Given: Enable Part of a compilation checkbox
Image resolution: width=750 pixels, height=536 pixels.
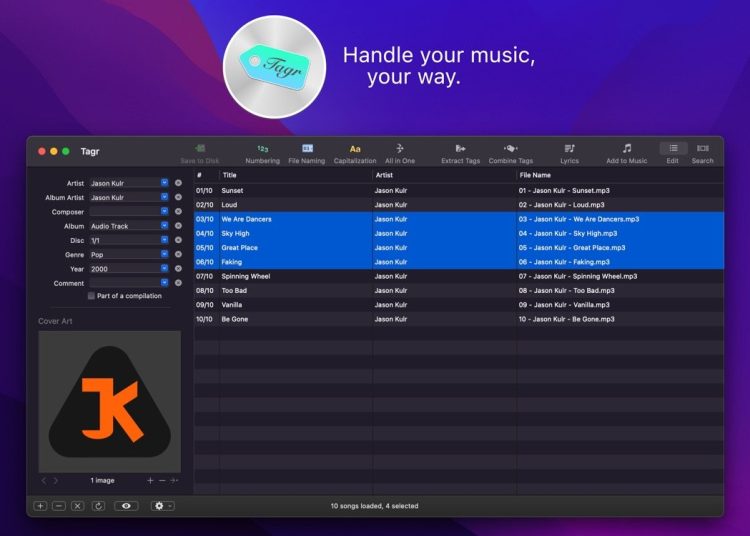Looking at the screenshot, I should [x=92, y=296].
